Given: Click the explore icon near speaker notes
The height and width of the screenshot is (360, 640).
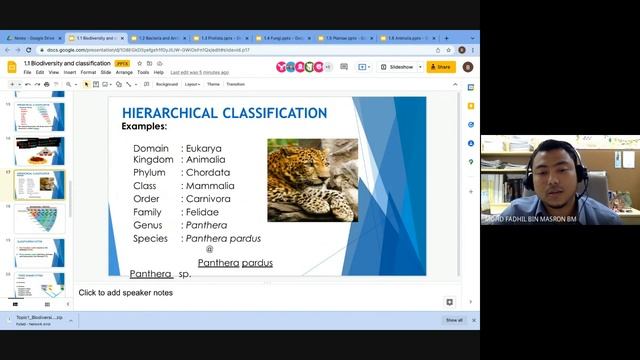Looking at the screenshot, I should point(449,302).
